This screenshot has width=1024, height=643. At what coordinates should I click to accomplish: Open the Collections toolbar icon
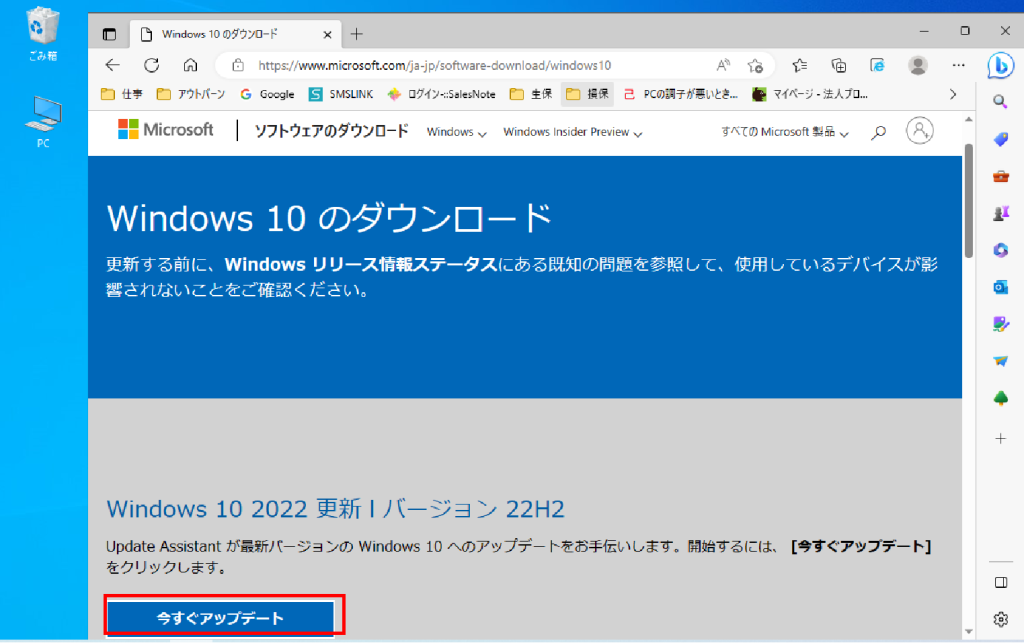[839, 65]
